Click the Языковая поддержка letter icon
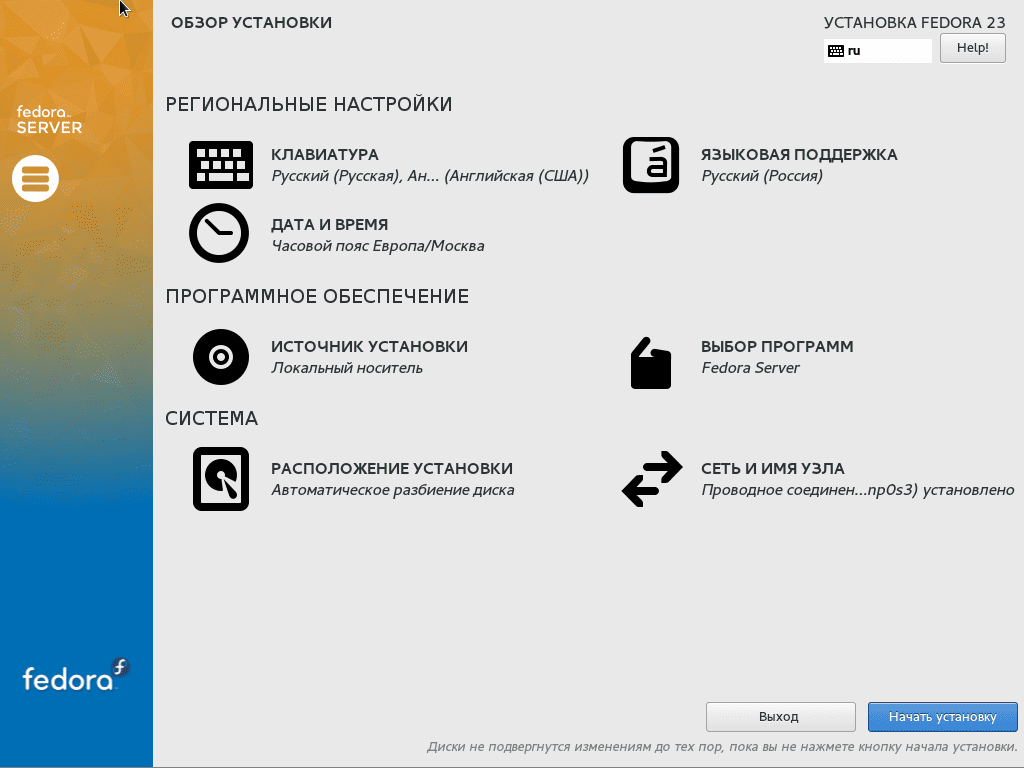The image size is (1024, 768). coord(650,165)
